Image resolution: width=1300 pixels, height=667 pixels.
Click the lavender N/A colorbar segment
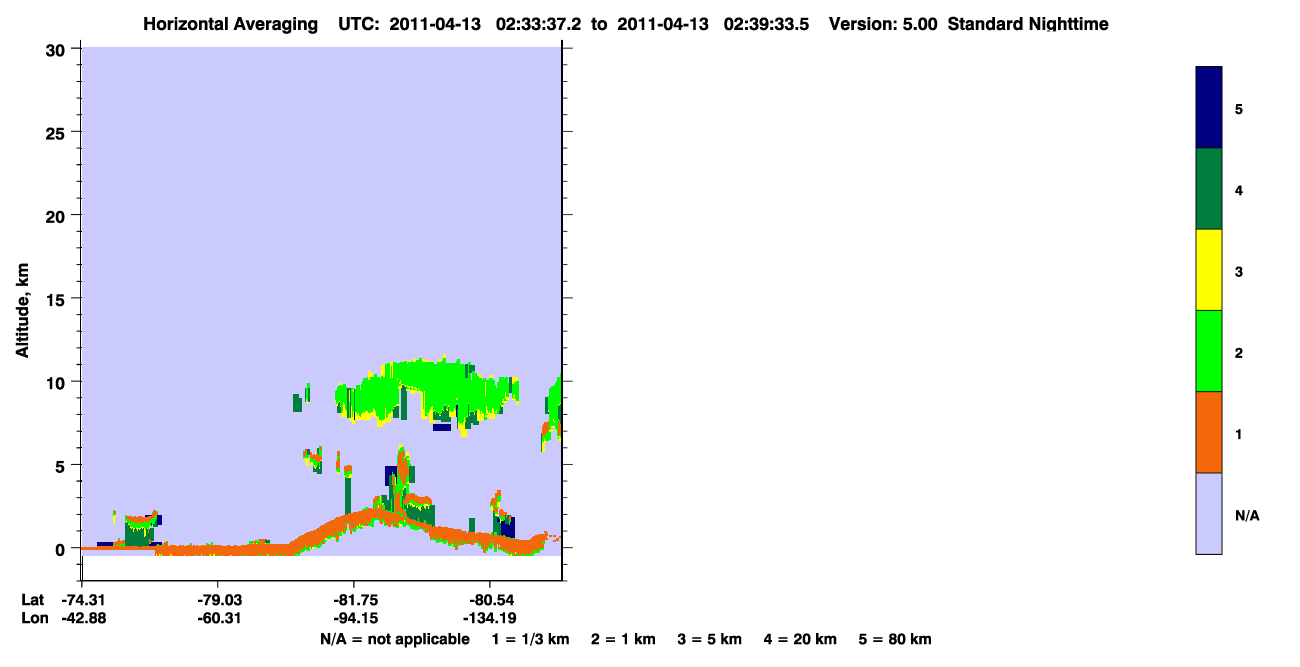(1209, 513)
